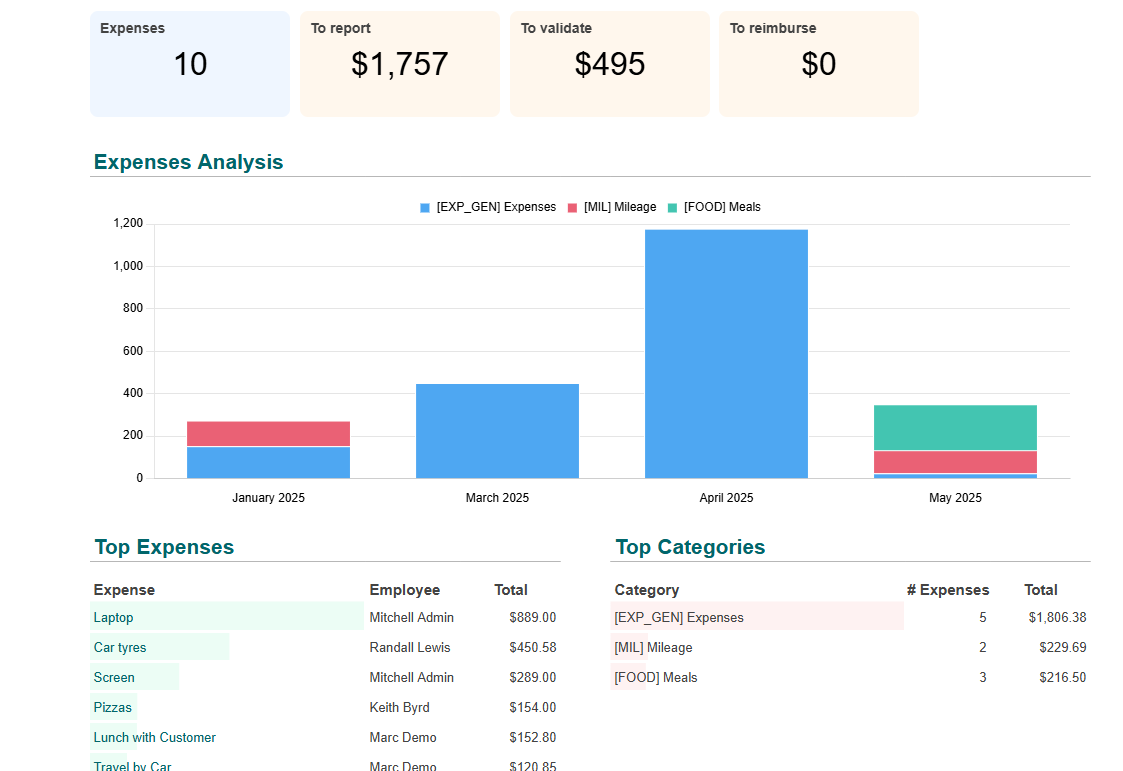
Task: Select the To validate $495 card
Action: (x=609, y=64)
